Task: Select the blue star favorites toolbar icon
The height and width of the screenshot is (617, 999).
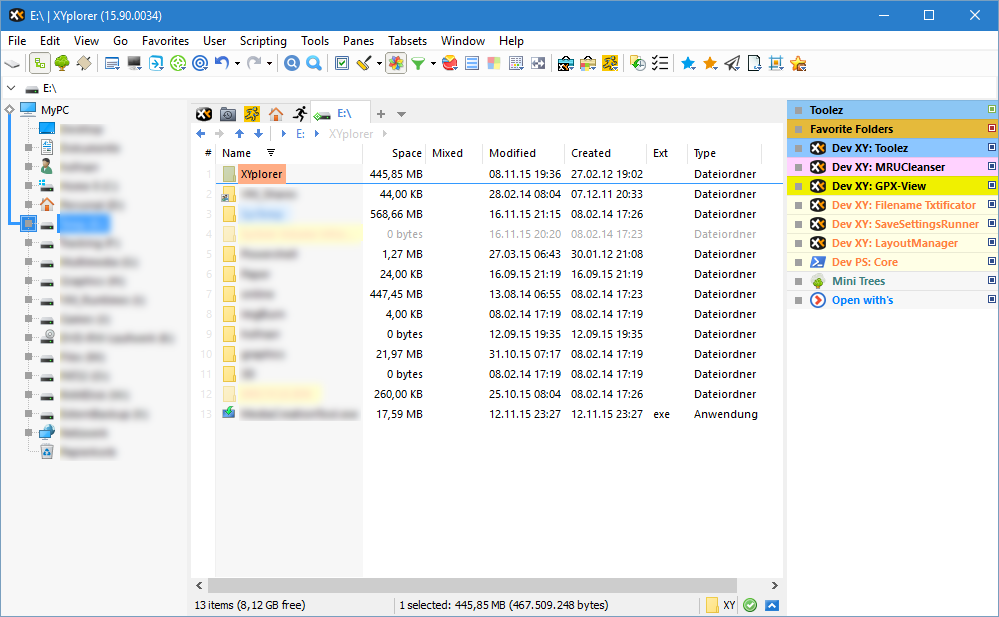Action: 687,62
